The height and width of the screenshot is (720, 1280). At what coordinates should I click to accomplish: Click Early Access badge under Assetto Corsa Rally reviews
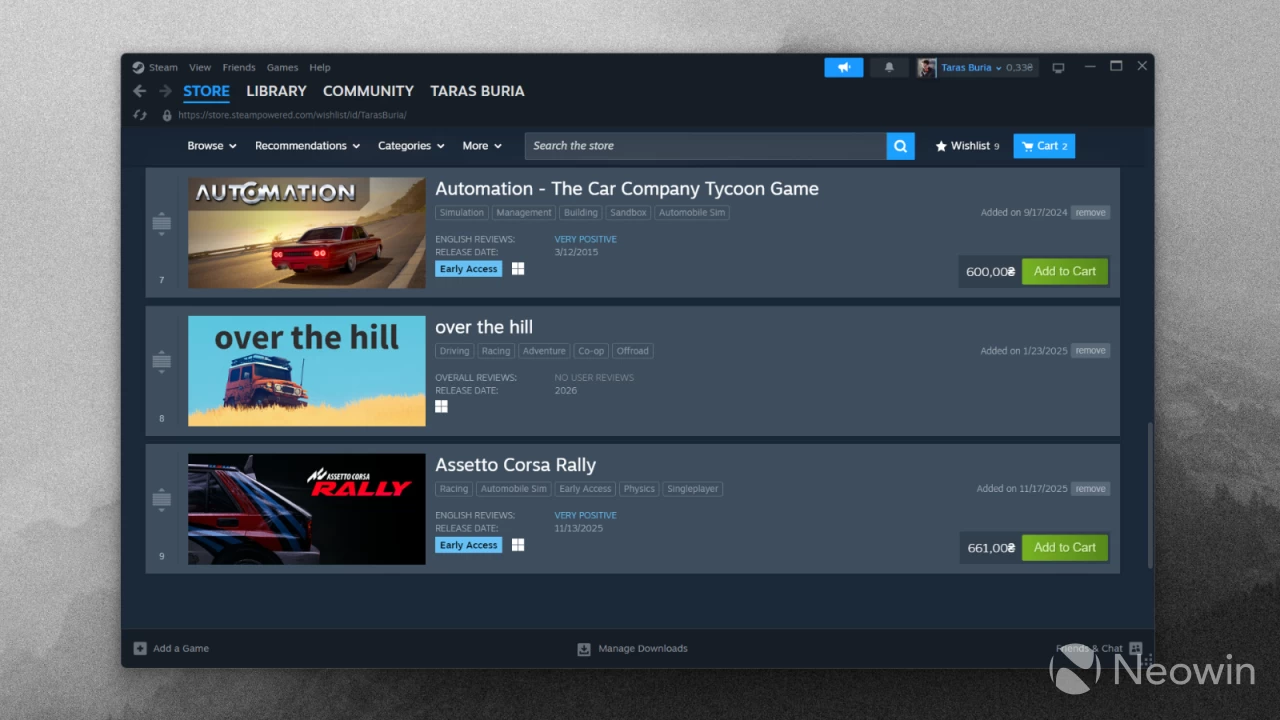[x=468, y=545]
